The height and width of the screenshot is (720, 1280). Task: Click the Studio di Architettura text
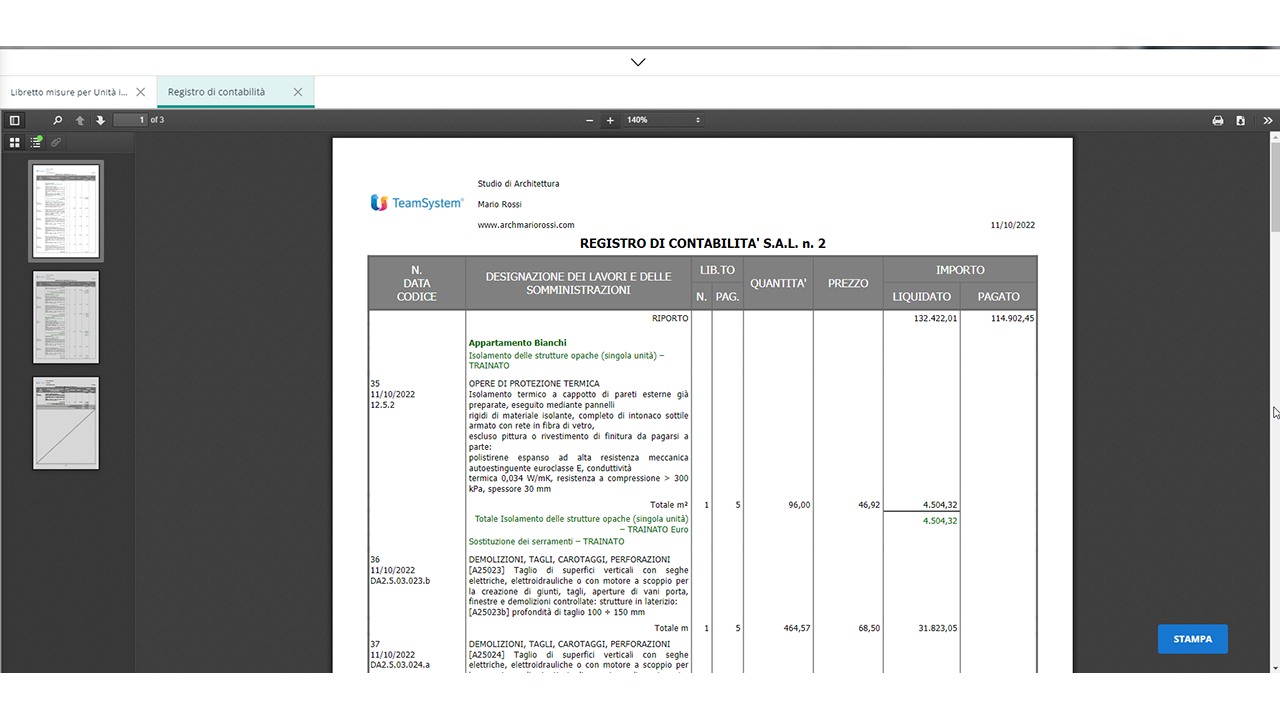[x=518, y=184]
